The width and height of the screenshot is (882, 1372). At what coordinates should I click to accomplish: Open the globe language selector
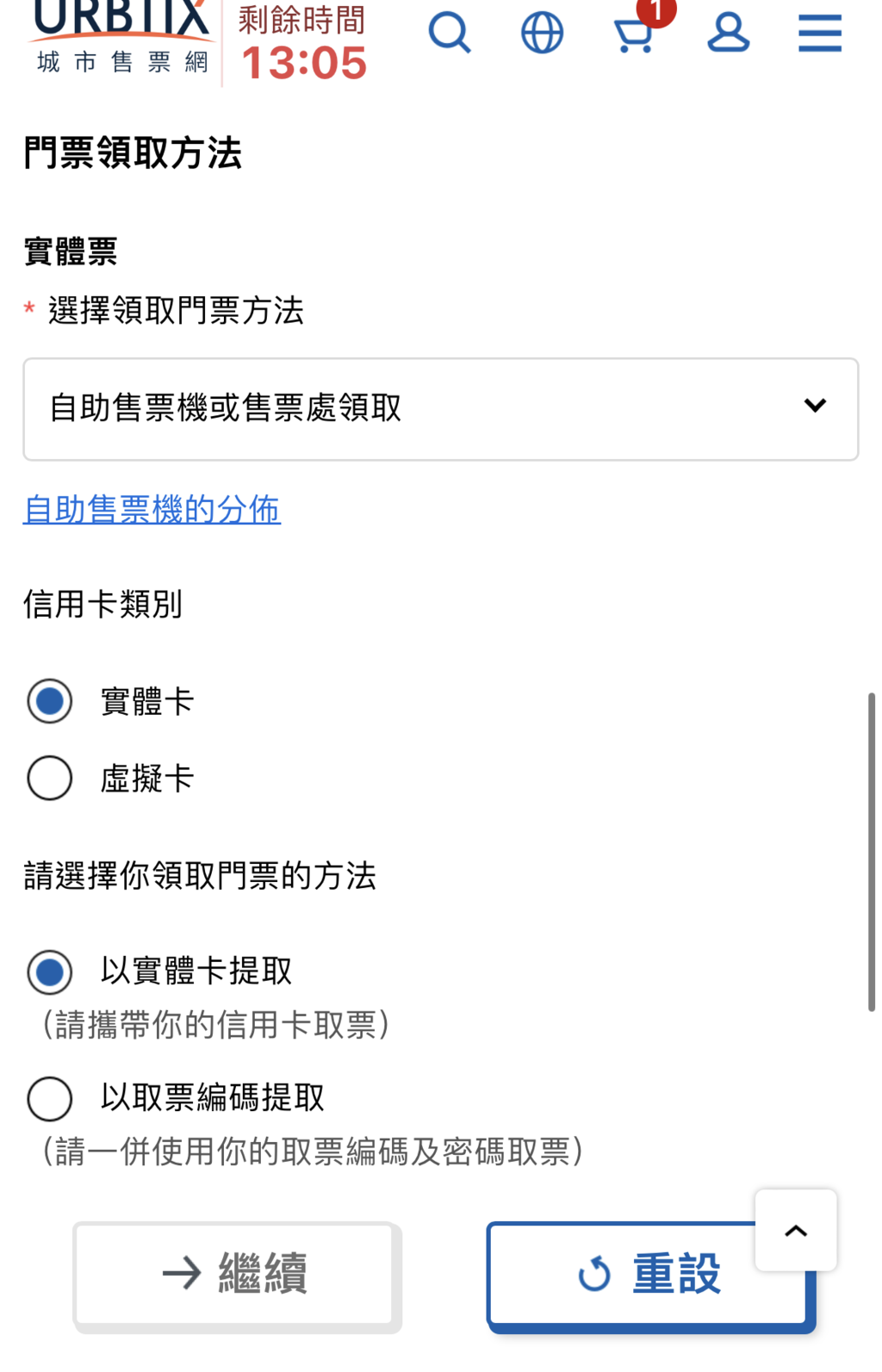point(543,34)
